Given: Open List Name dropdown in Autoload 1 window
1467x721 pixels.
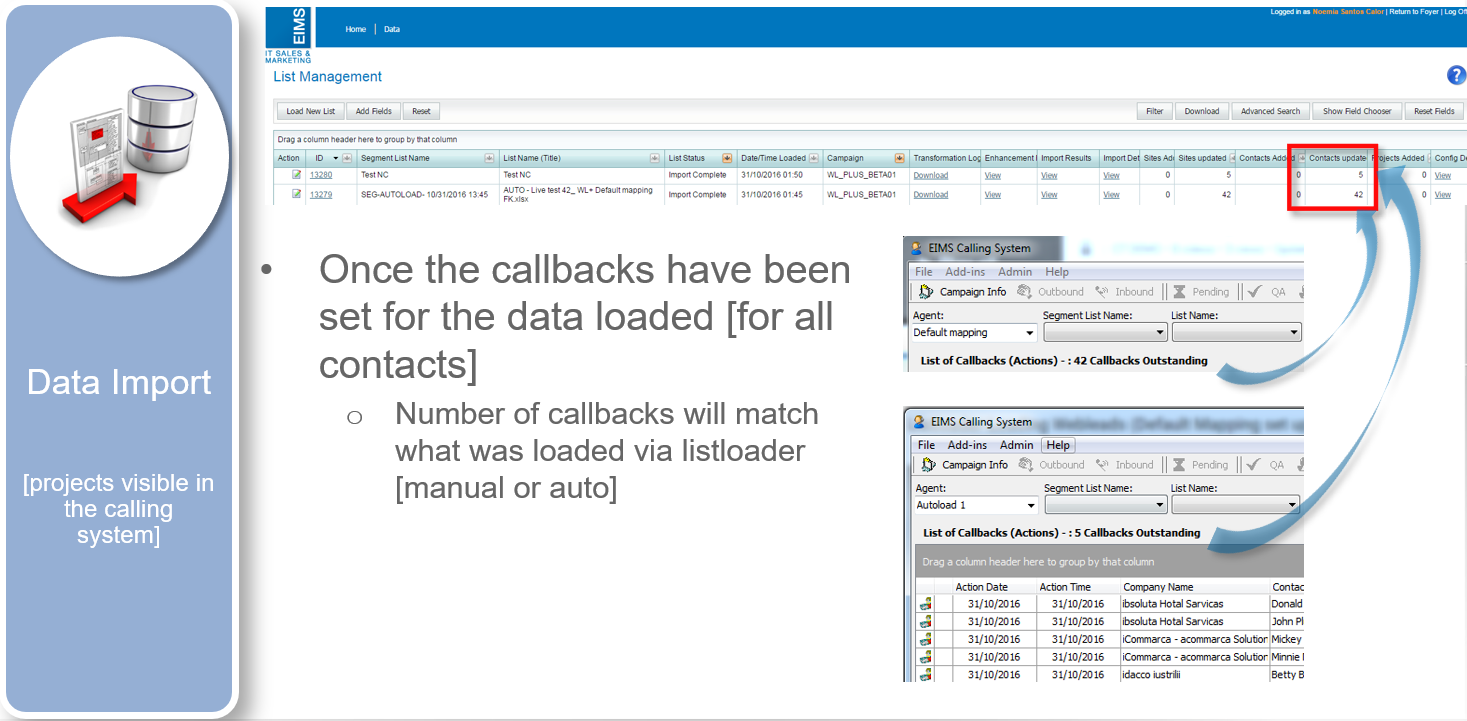Looking at the screenshot, I should [1236, 506].
